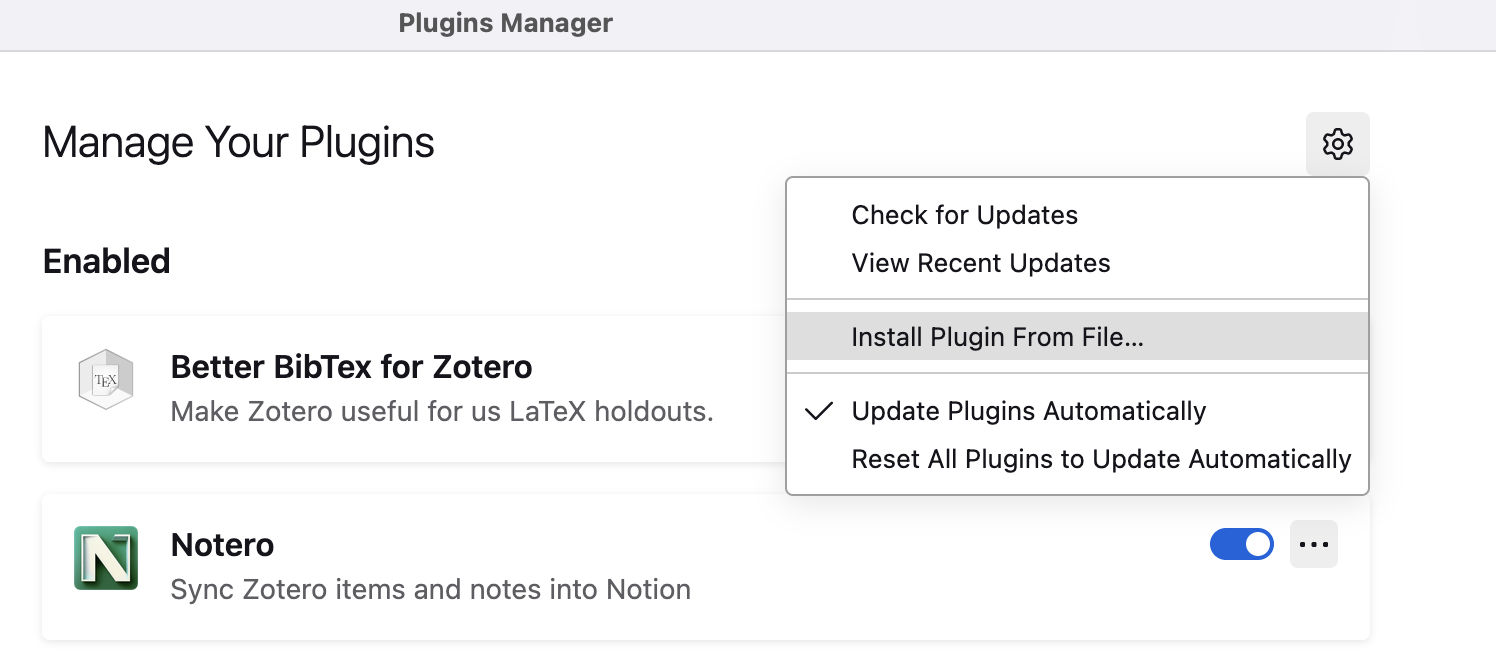Screen dimensions: 1496x670
Task: Click the Manage Your Plugins heading
Action: pos(237,142)
